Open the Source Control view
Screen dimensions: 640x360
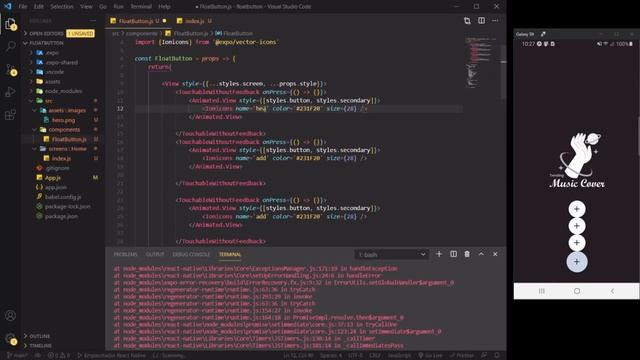click(11, 70)
